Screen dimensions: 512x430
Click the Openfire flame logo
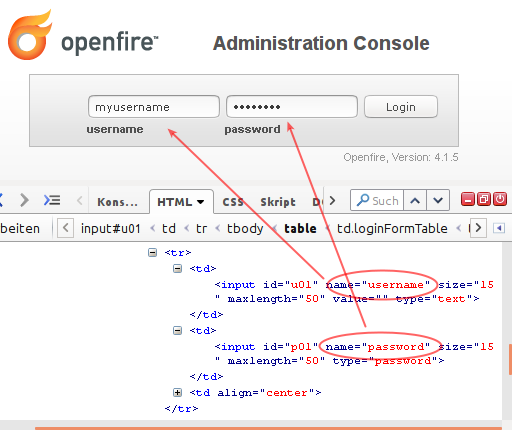(x=30, y=35)
